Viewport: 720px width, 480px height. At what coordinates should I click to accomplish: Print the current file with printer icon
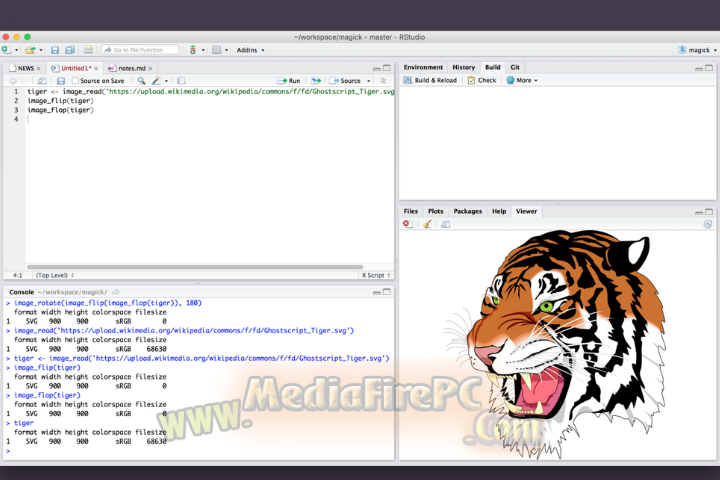(x=88, y=50)
